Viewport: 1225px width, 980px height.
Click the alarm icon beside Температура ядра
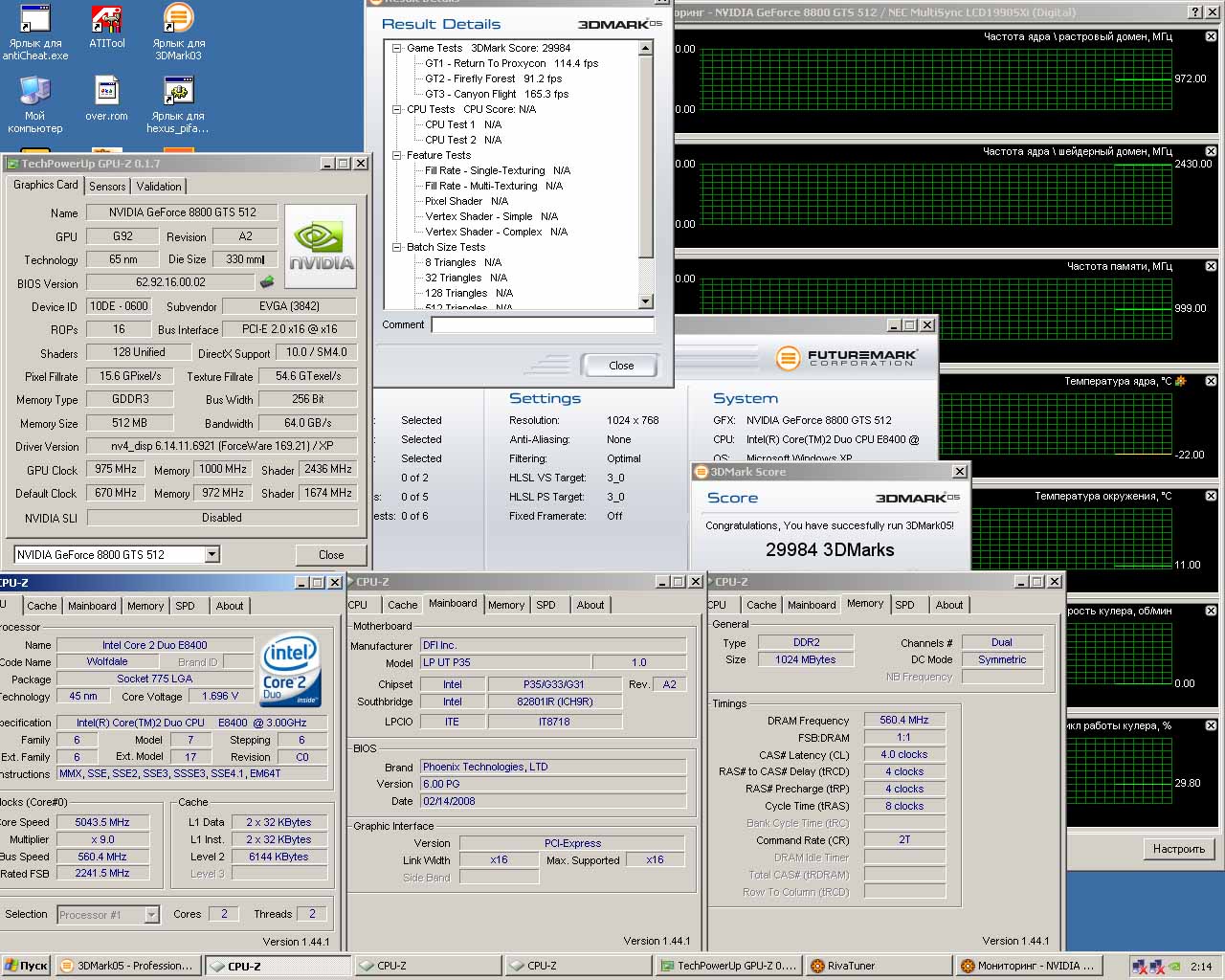1181,381
